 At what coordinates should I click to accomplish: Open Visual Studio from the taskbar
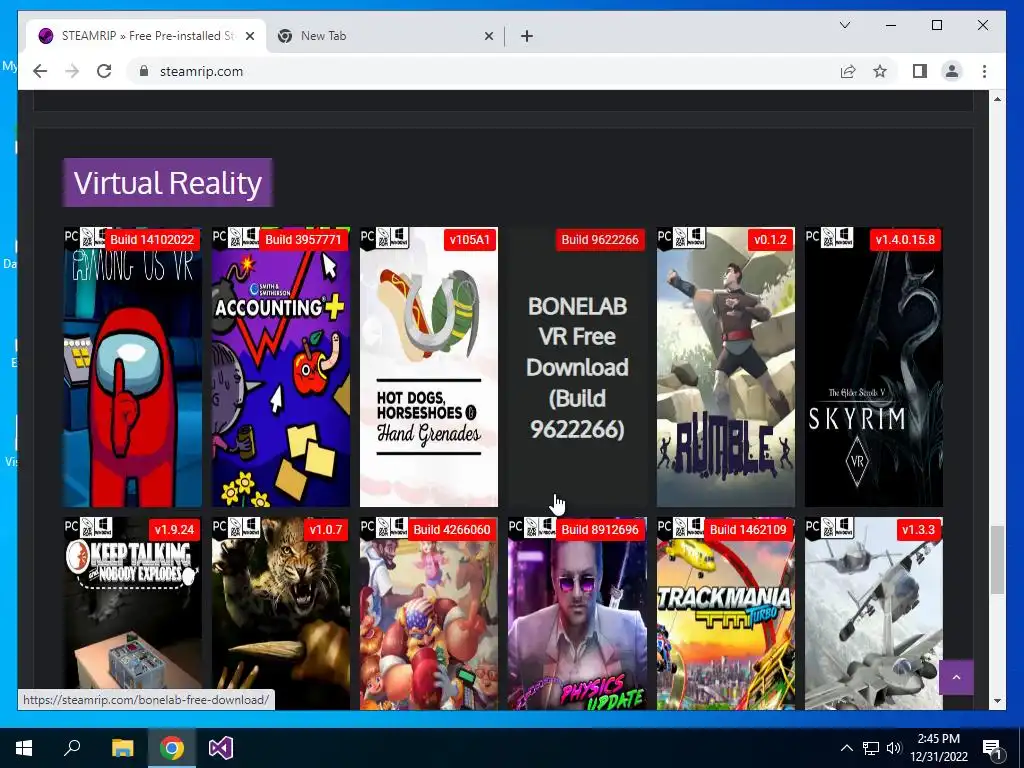point(221,748)
